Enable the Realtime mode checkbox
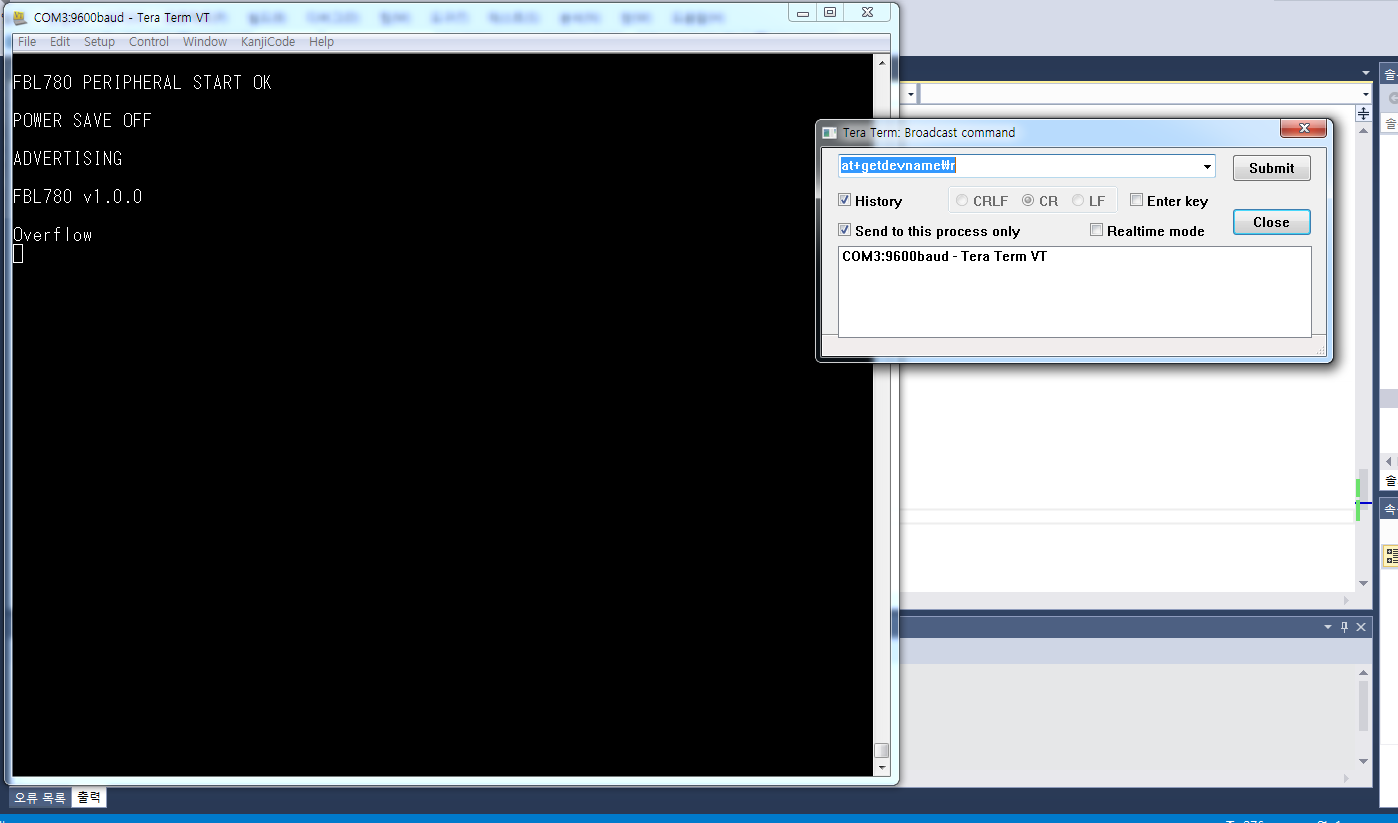The width and height of the screenshot is (1398, 823). (1097, 230)
